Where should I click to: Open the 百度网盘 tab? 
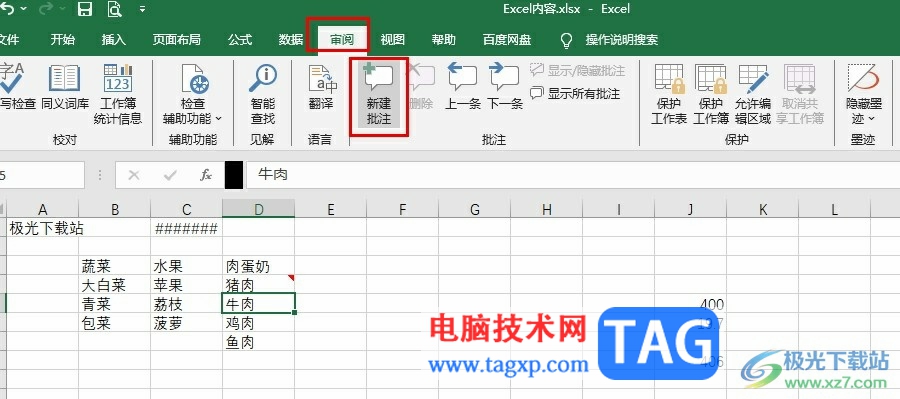(x=507, y=40)
